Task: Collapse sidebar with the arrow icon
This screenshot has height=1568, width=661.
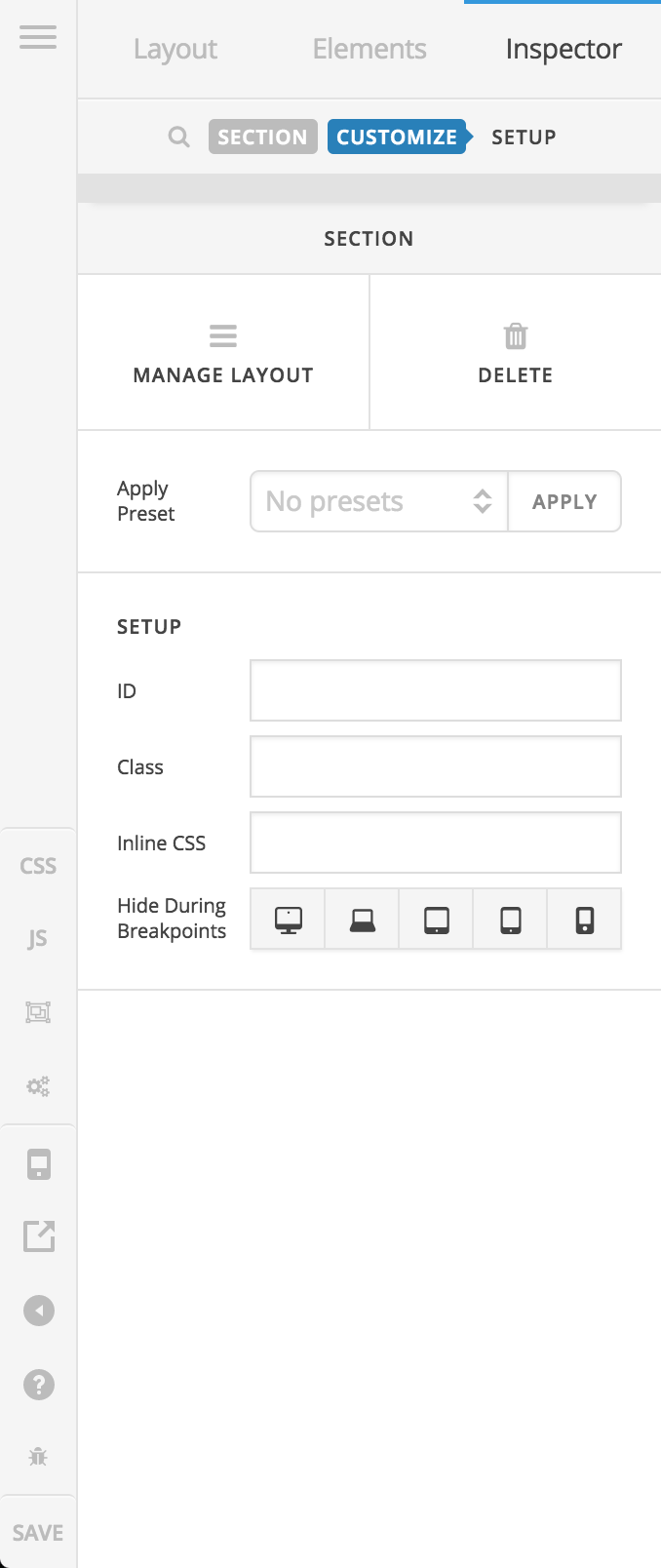Action: 38,1311
